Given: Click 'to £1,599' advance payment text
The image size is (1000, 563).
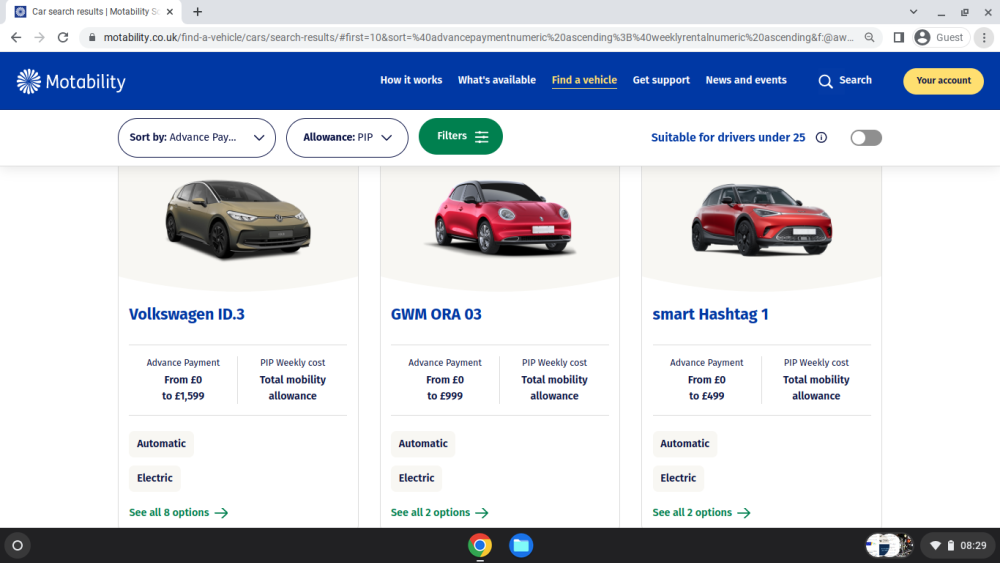Looking at the screenshot, I should pos(183,396).
